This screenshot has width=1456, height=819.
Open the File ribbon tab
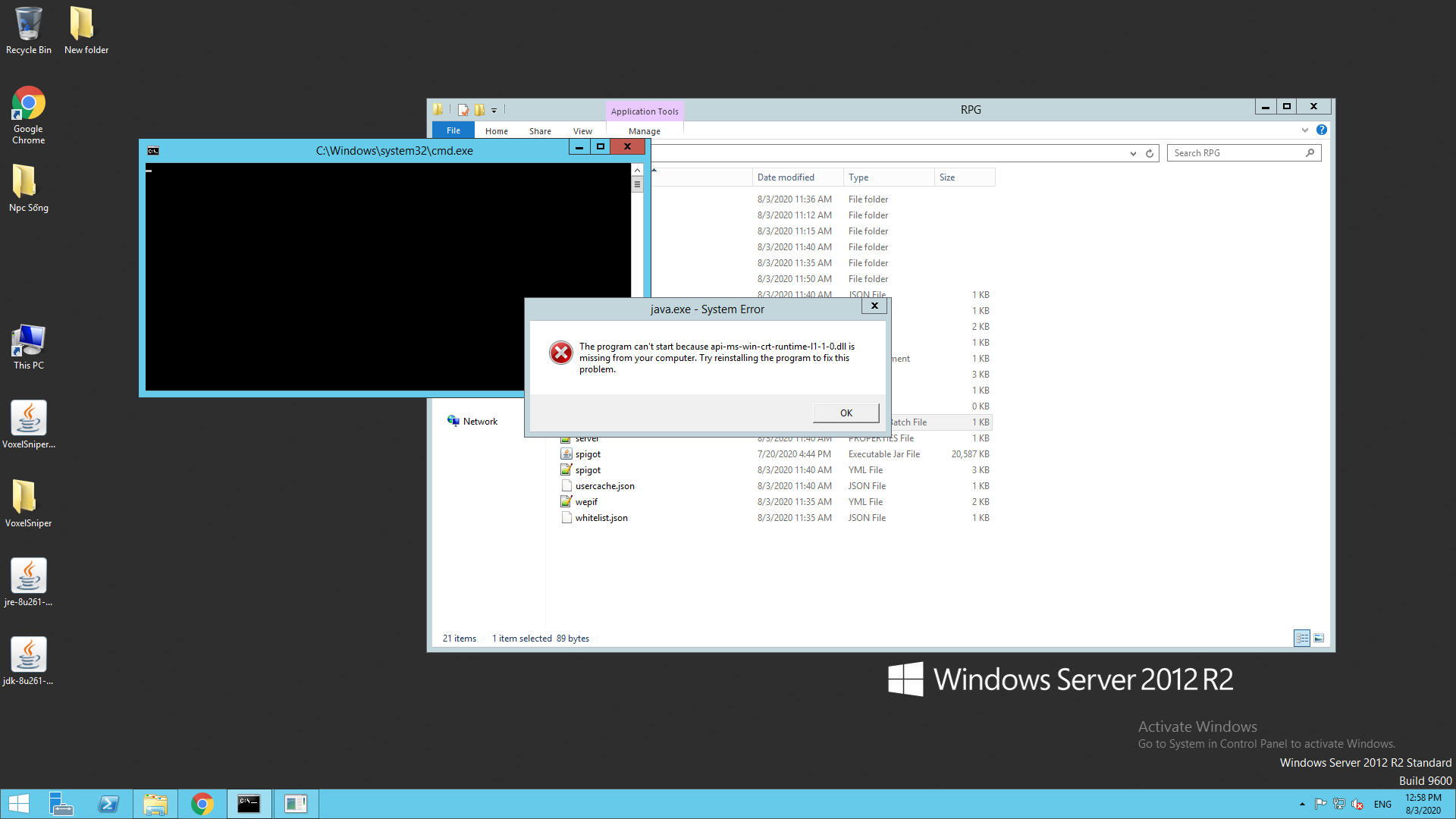tap(453, 130)
